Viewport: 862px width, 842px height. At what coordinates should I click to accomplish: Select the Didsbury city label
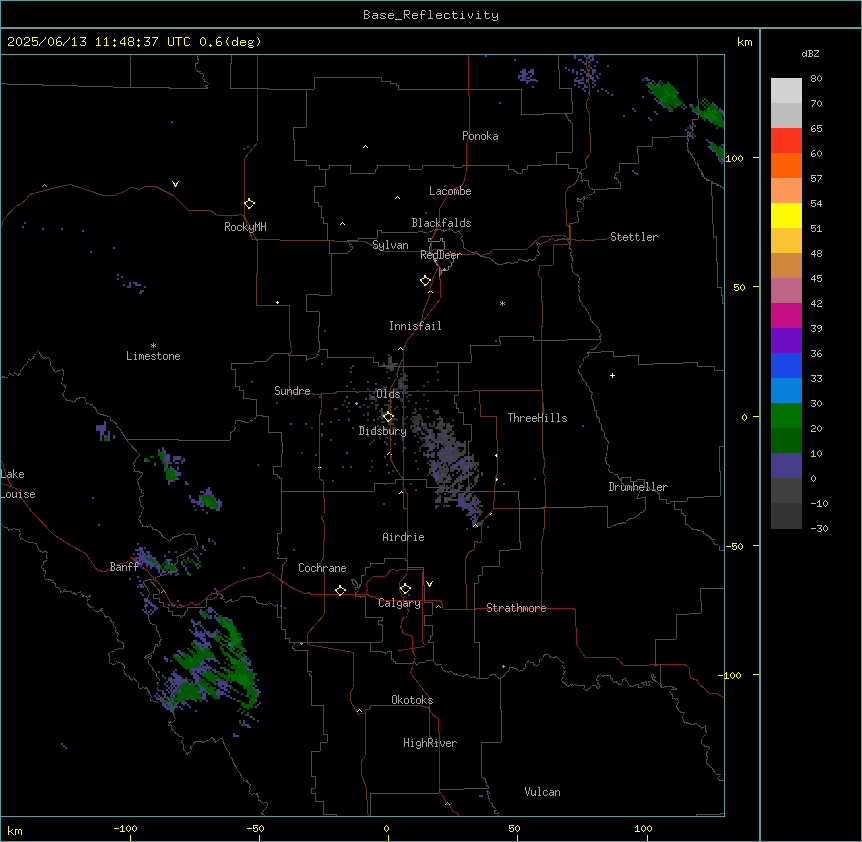(383, 431)
